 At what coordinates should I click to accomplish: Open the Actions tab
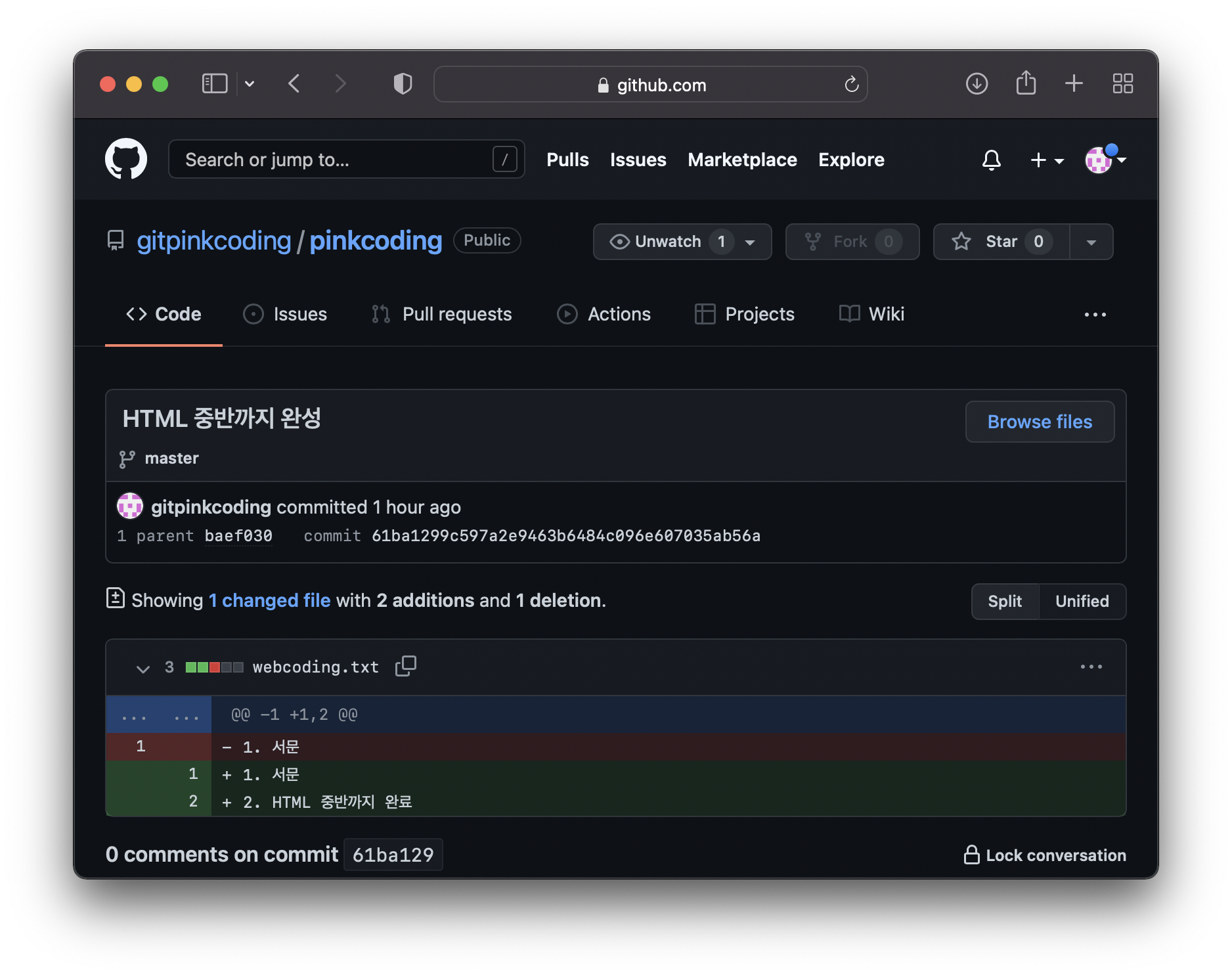click(604, 314)
